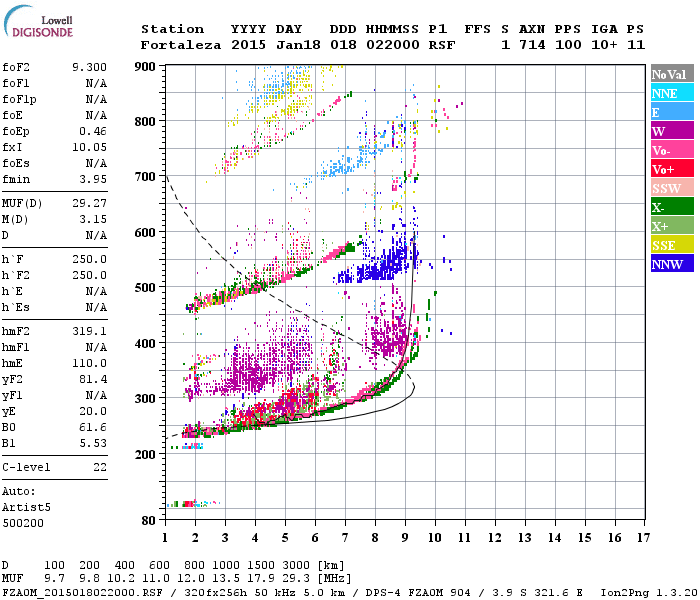Click the MUF(D) value 29.27
Screen dimensions: 700x600
89,203
